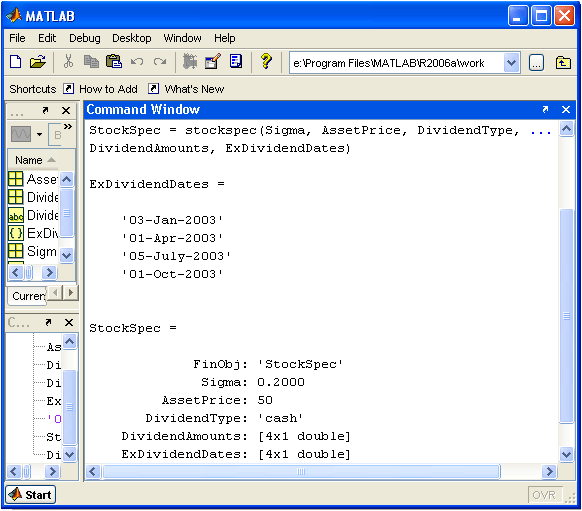Click Workspace list scroll down arrow
The image size is (582, 511).
[x=66, y=255]
